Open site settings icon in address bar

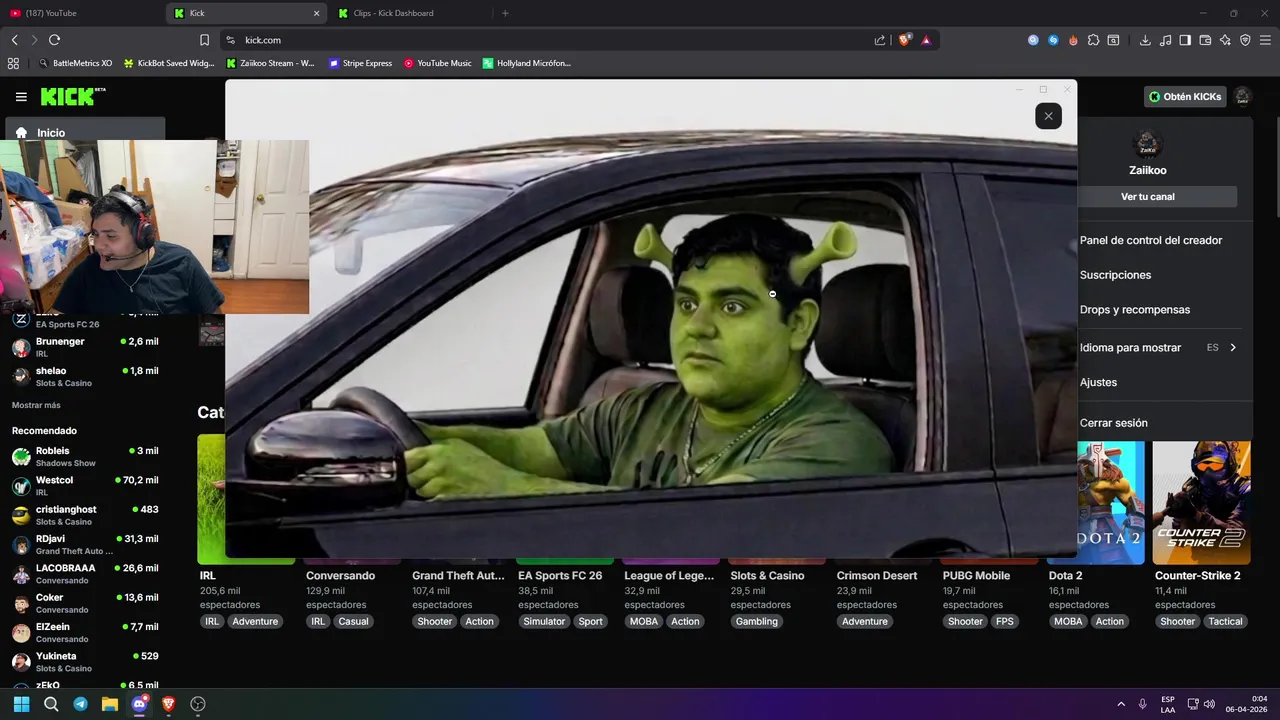(230, 40)
